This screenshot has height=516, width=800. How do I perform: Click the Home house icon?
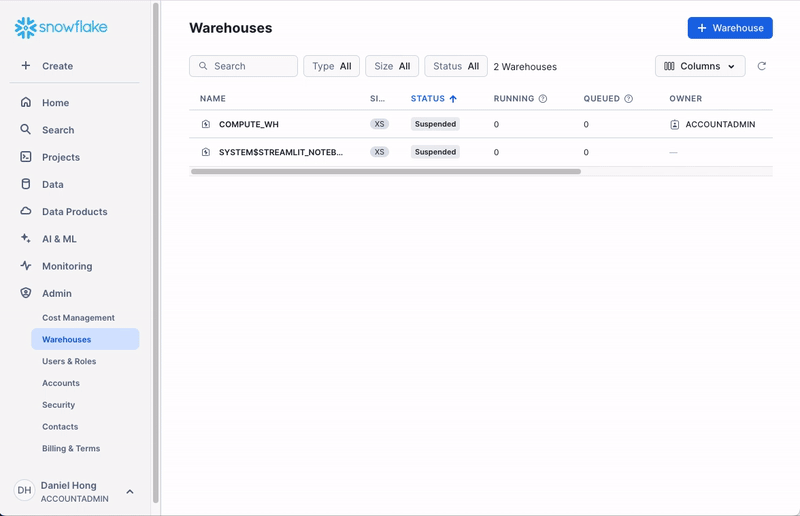tap(26, 102)
